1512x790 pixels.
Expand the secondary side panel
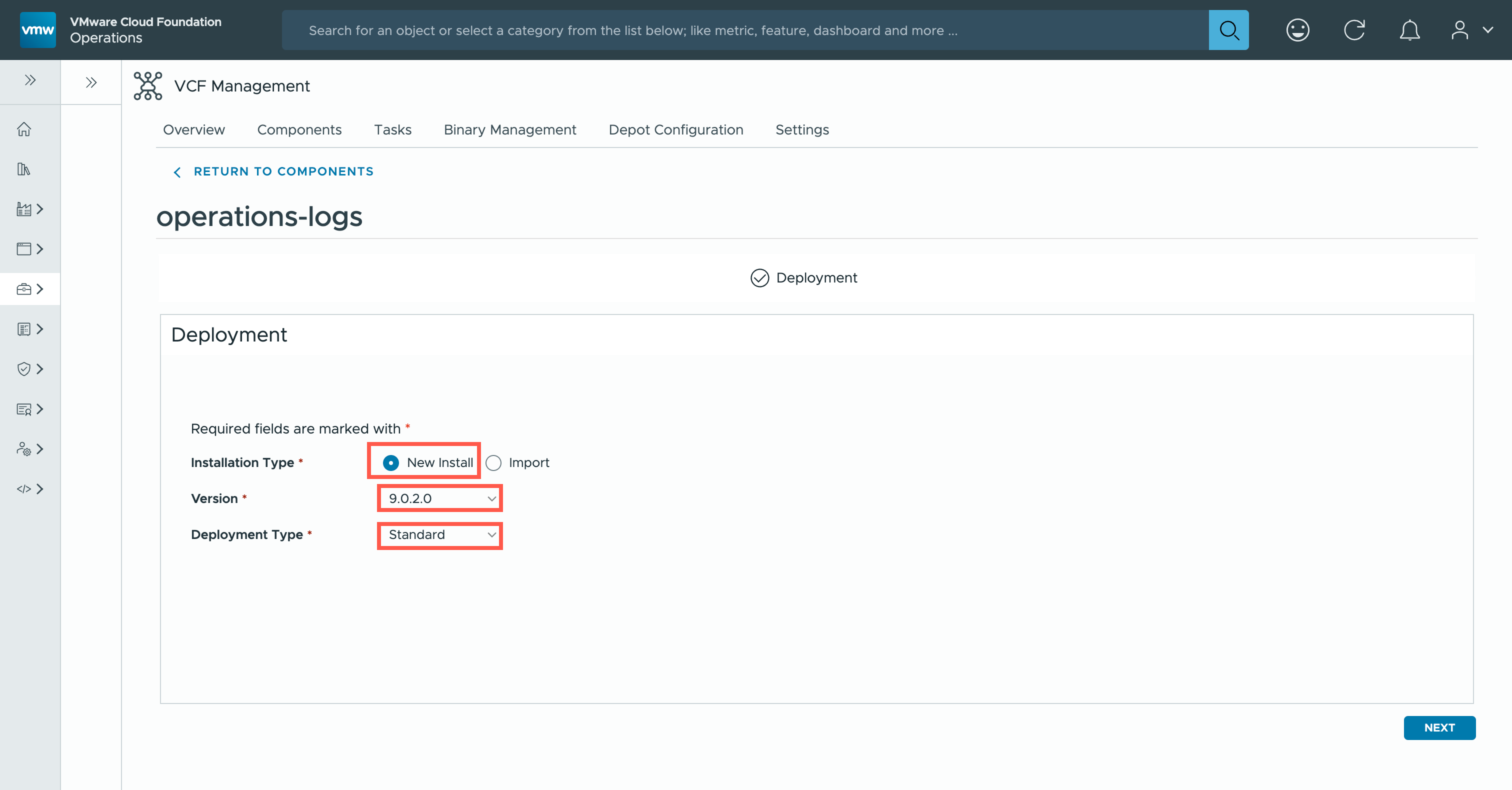click(91, 82)
